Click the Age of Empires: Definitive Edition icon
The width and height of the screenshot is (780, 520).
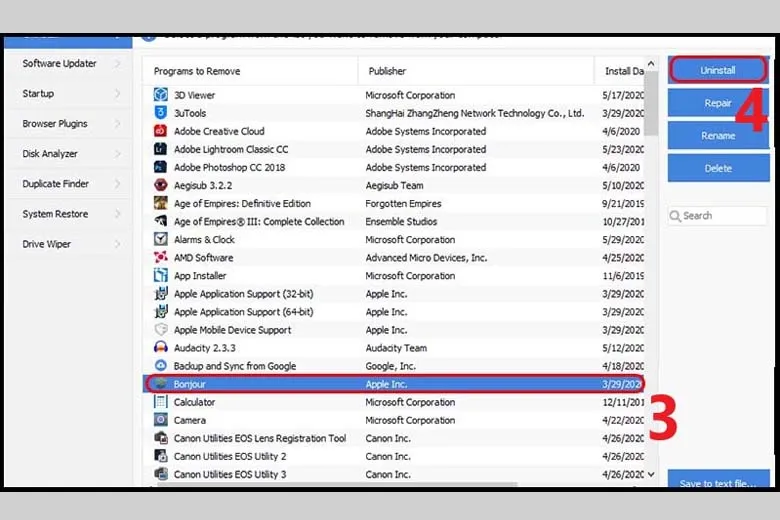point(160,203)
